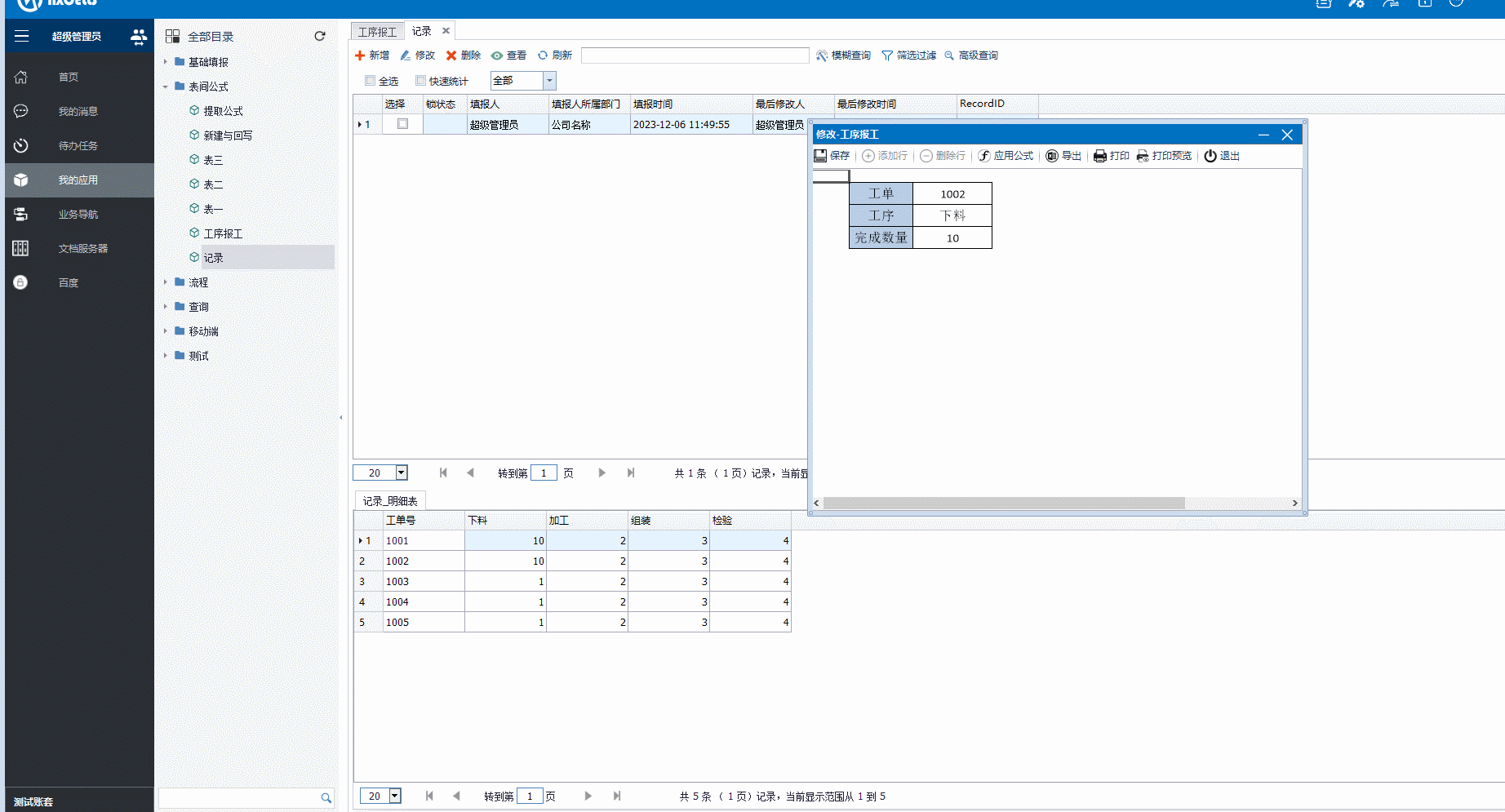Click the horizontal scrollbar in the edit dialog
The image size is (1505, 812).
tap(1003, 504)
